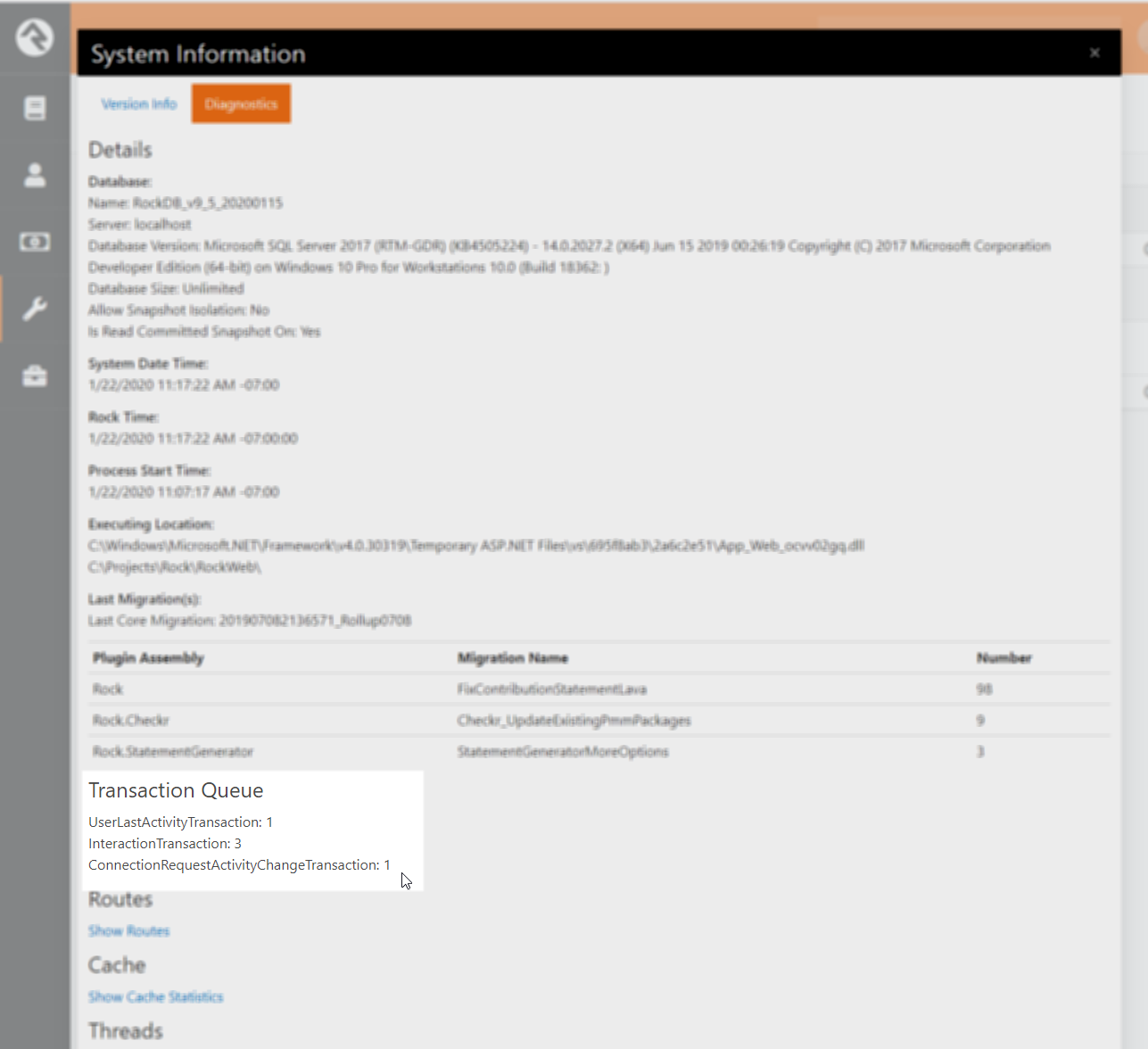Image resolution: width=1148 pixels, height=1049 pixels.
Task: Click Checkr_UpdateExistingPmmPackages migration name
Action: coord(574,720)
